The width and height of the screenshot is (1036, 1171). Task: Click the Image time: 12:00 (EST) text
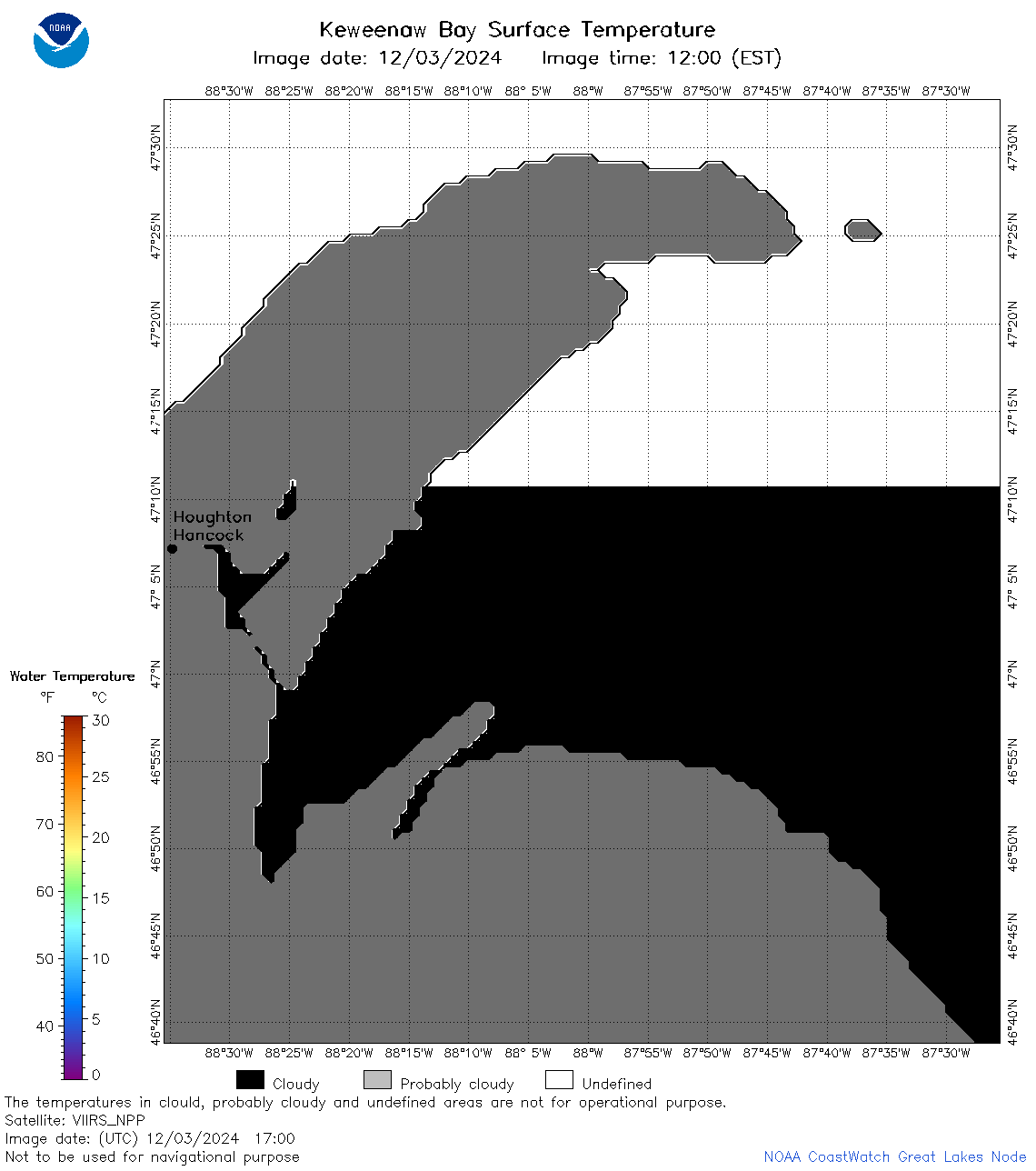tap(662, 58)
